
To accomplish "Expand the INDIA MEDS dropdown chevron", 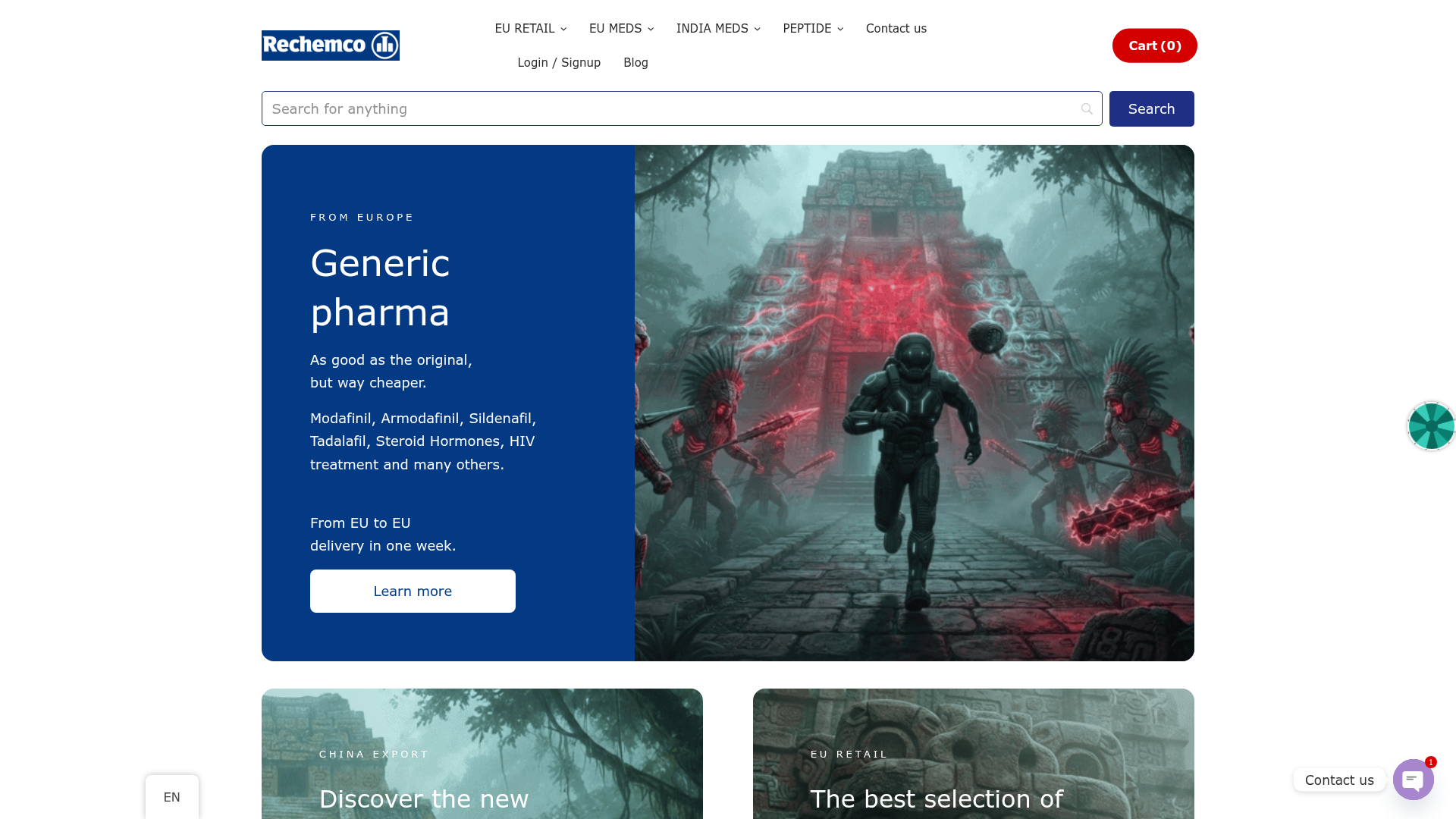I will pos(757,30).
